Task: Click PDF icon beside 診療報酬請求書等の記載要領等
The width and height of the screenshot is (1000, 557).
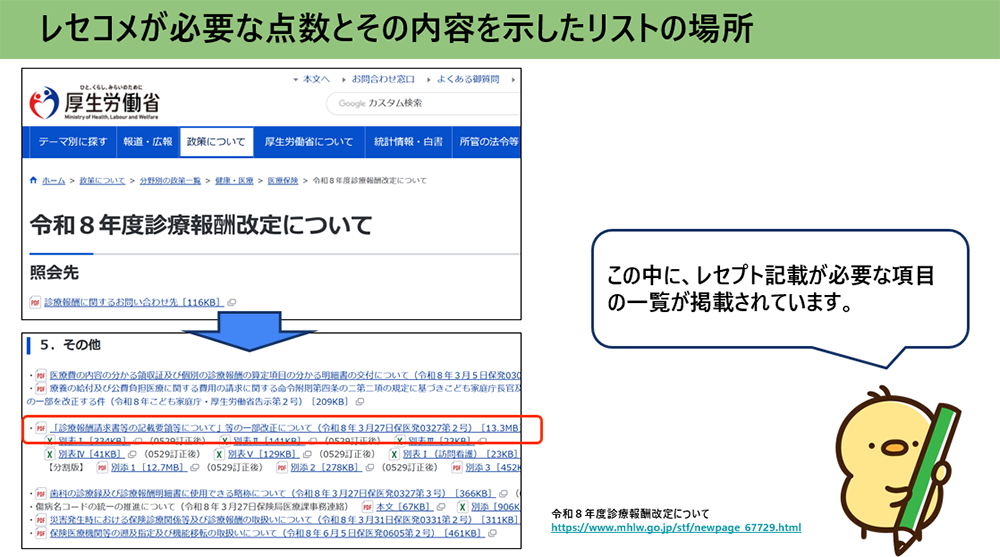Action: (x=41, y=427)
